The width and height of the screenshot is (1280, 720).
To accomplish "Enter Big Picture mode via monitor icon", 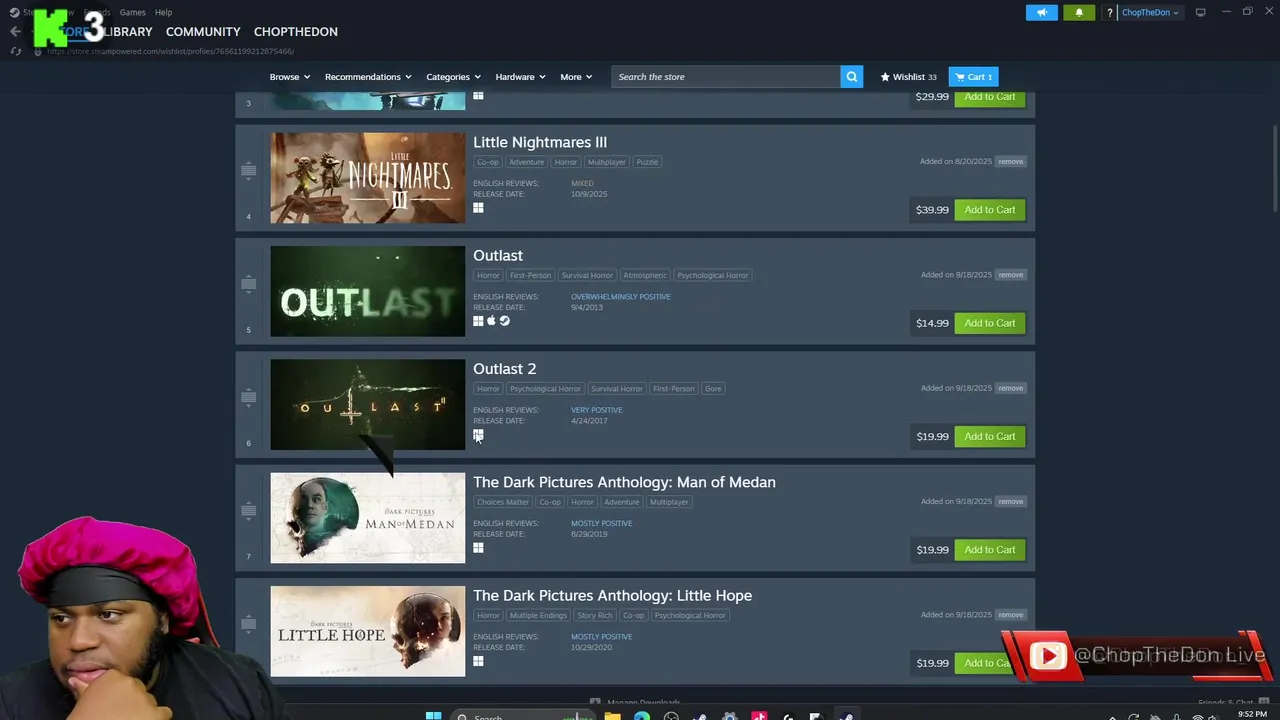I will (x=1200, y=12).
